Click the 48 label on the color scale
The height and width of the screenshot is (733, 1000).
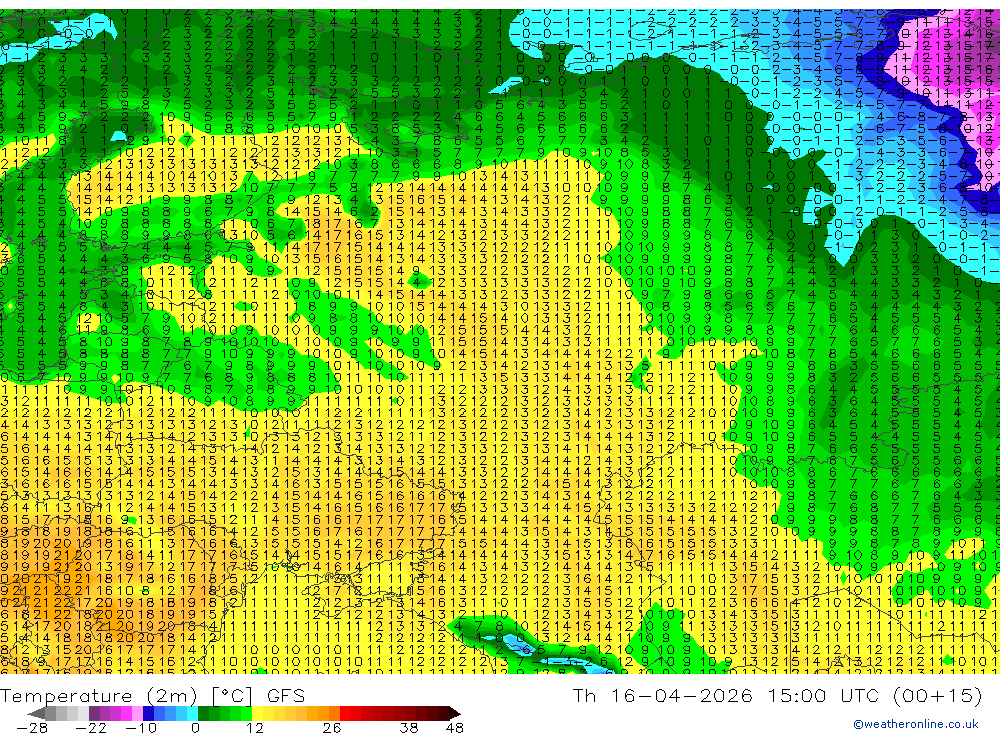455,728
